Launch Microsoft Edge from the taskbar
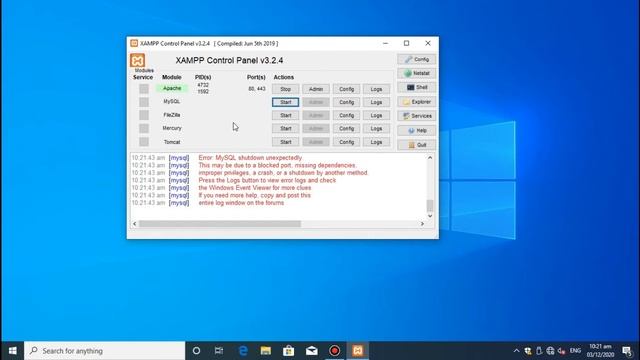The height and width of the screenshot is (360, 640). pyautogui.click(x=243, y=351)
